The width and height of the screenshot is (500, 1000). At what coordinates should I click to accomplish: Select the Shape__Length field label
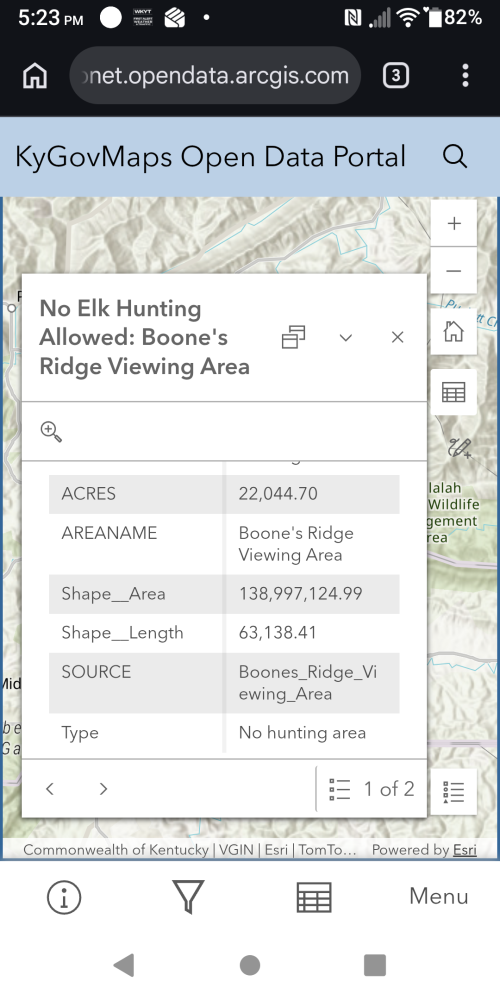122,633
